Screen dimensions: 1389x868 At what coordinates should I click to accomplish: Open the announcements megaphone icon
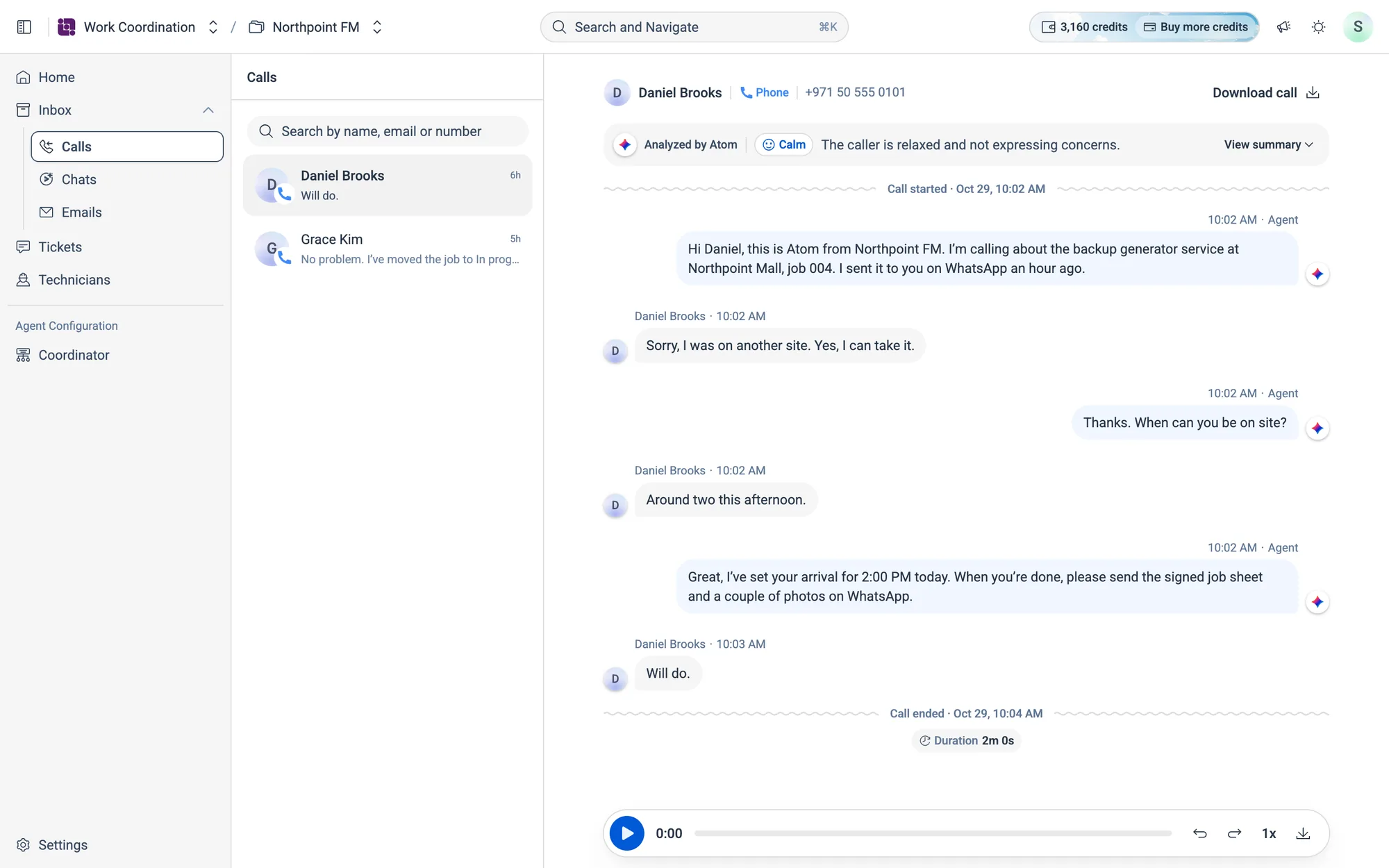(x=1283, y=27)
